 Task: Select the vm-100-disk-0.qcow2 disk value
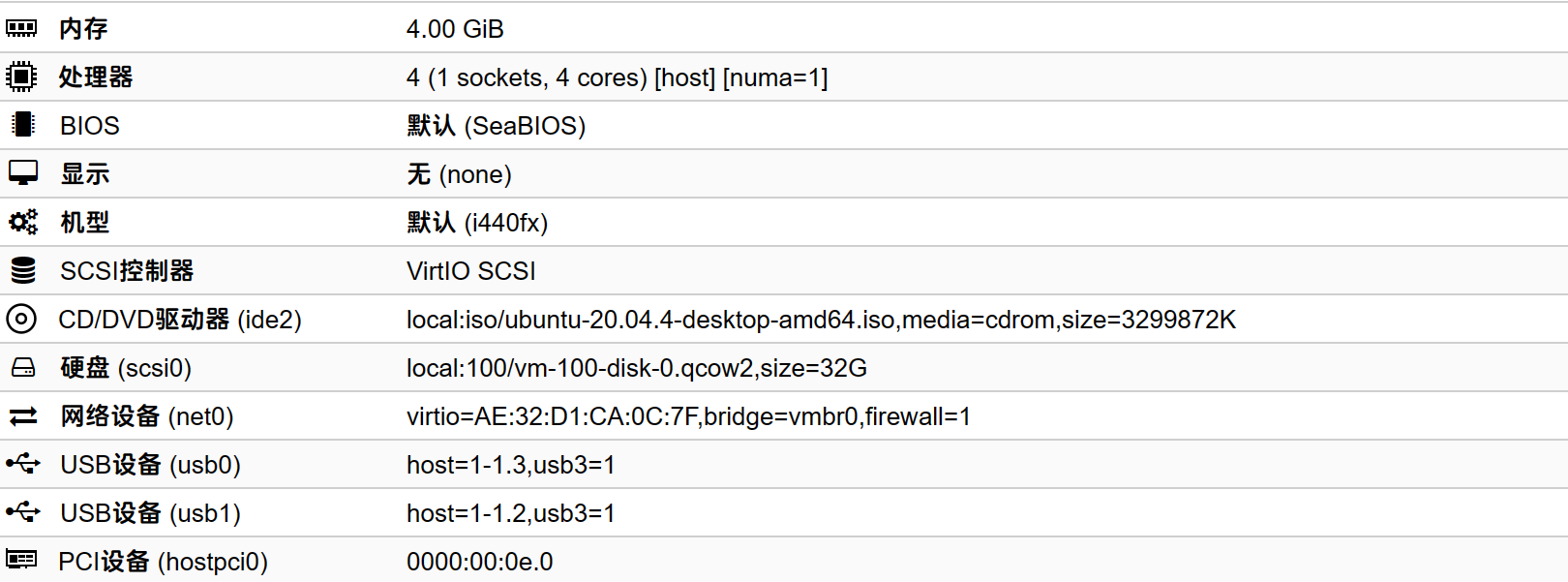[636, 368]
